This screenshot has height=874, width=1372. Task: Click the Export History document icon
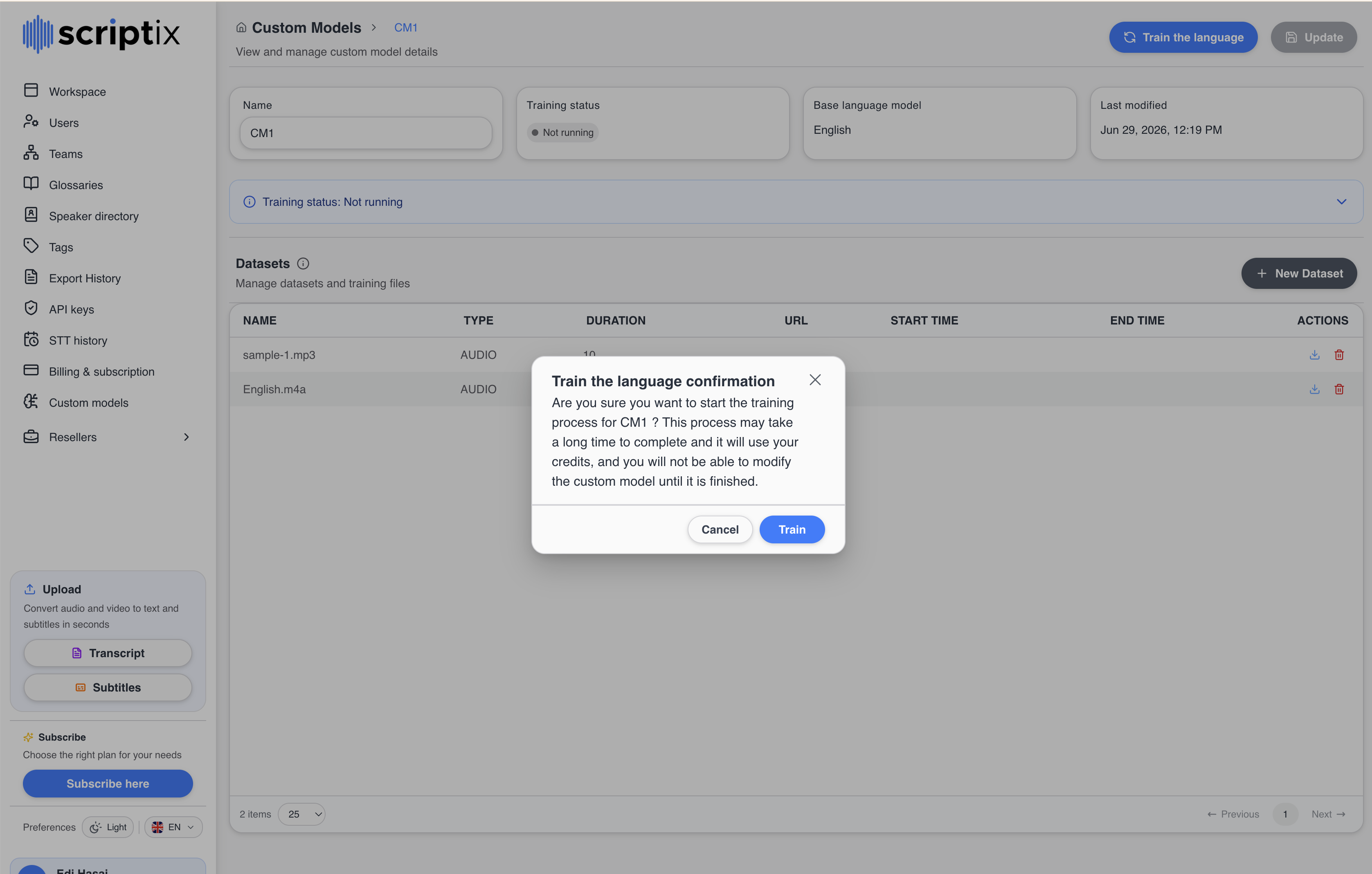tap(31, 277)
